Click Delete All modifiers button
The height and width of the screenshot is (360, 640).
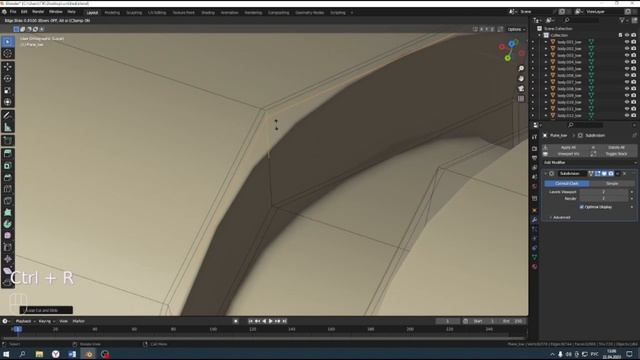614,147
